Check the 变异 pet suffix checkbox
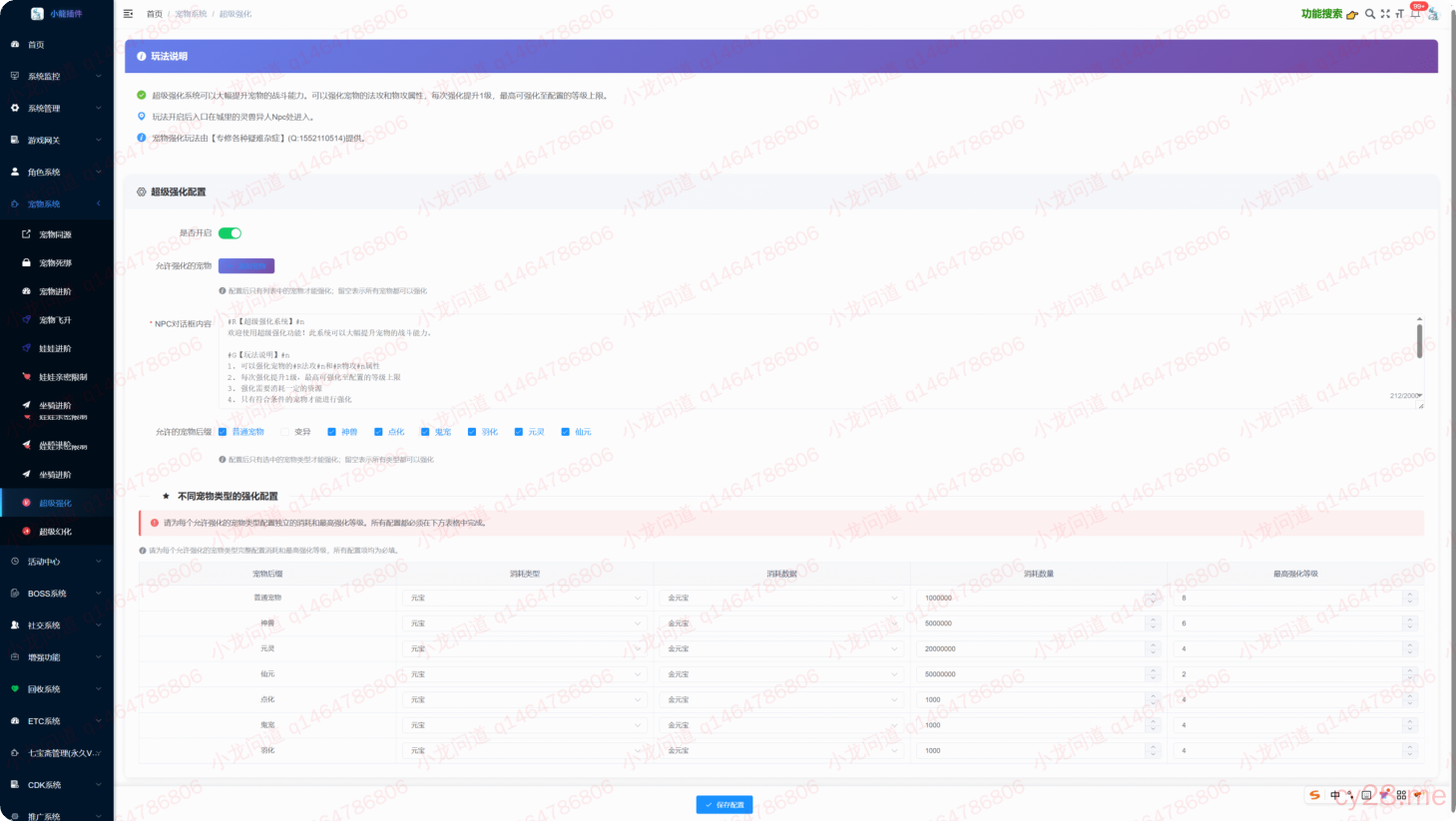This screenshot has height=821, width=1456. coord(285,432)
